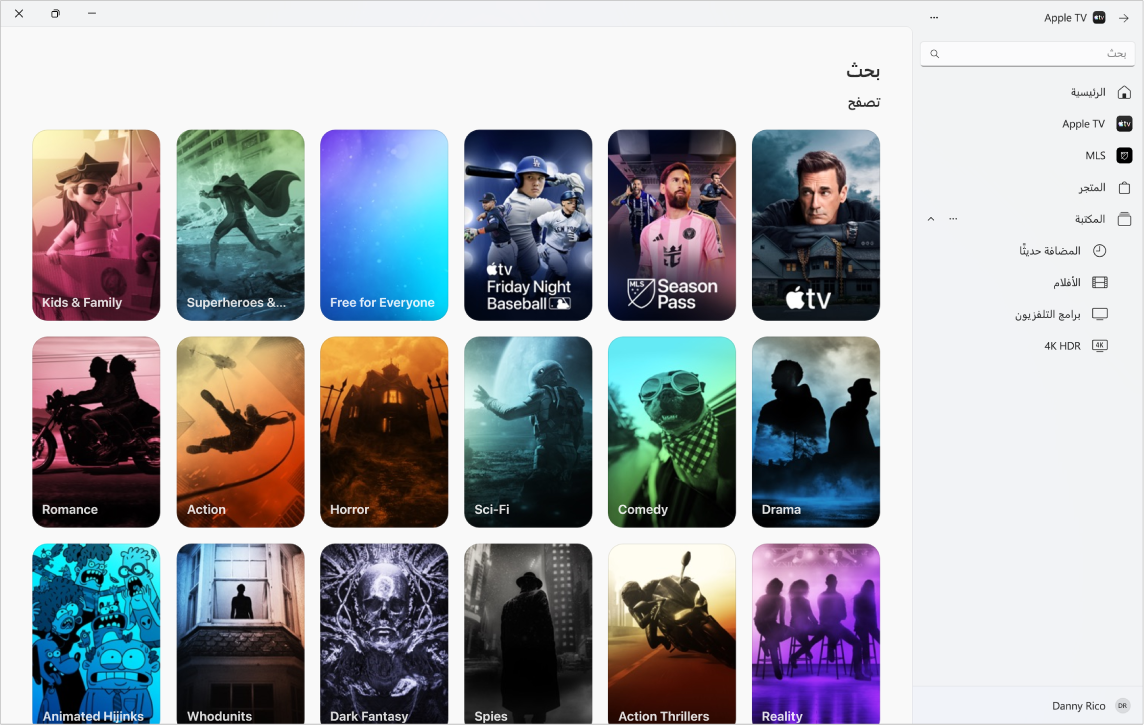Select the Apple TV channel icon in the sidebar

pos(1124,123)
